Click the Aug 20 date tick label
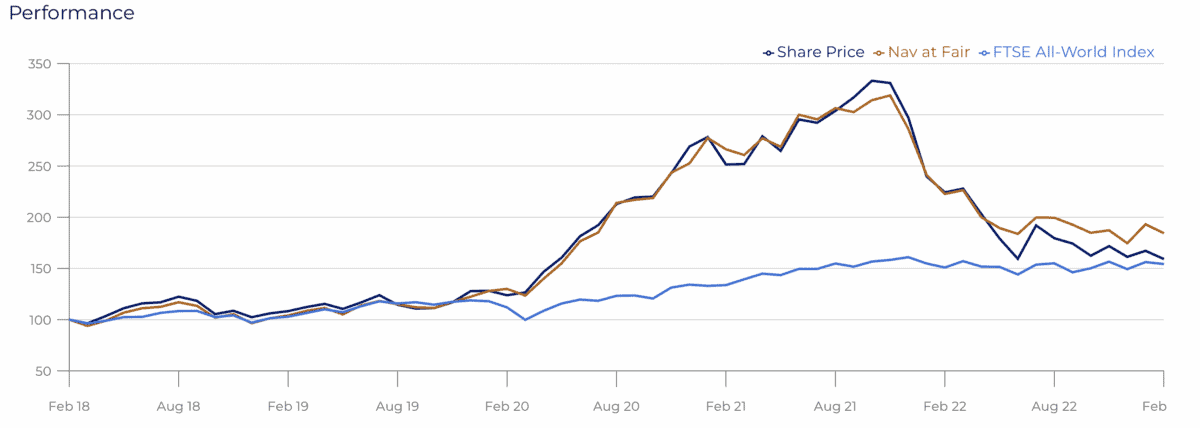The height and width of the screenshot is (428, 1200). coord(616,407)
